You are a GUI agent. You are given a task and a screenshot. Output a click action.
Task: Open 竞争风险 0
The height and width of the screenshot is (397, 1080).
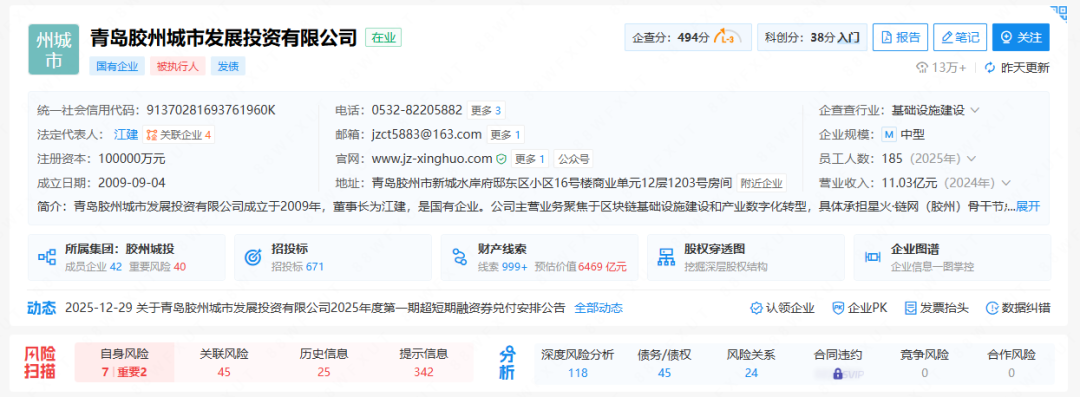click(x=924, y=363)
